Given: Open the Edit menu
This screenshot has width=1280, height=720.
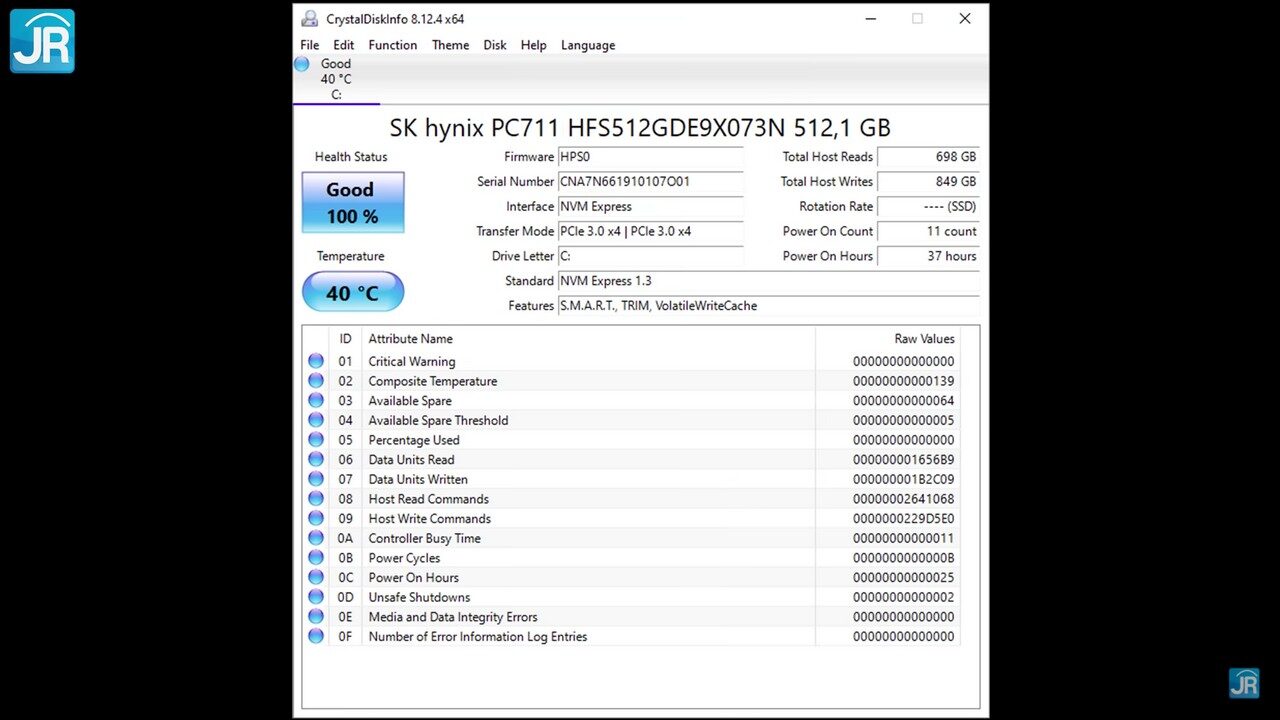Looking at the screenshot, I should [x=343, y=45].
